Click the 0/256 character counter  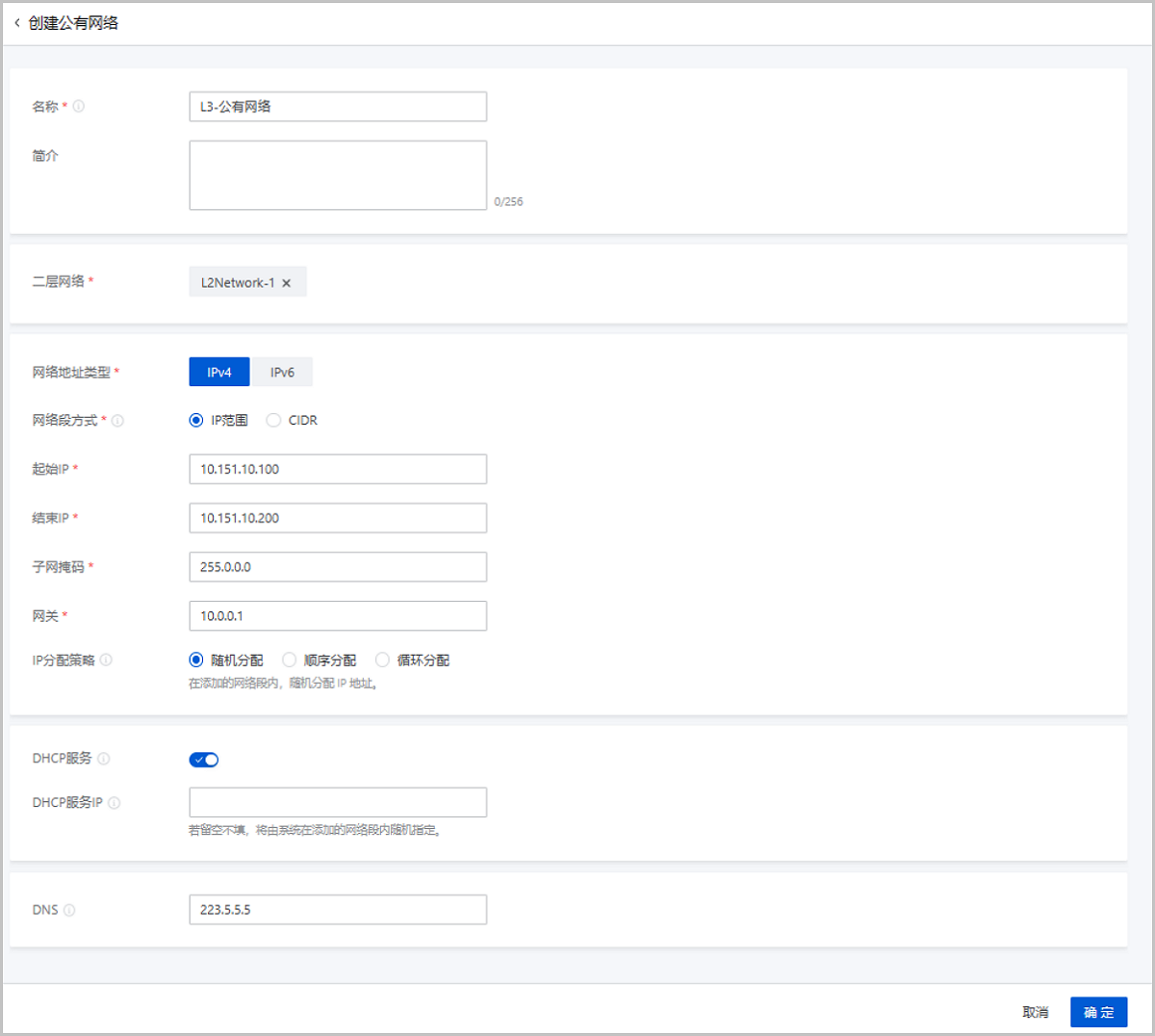point(508,202)
